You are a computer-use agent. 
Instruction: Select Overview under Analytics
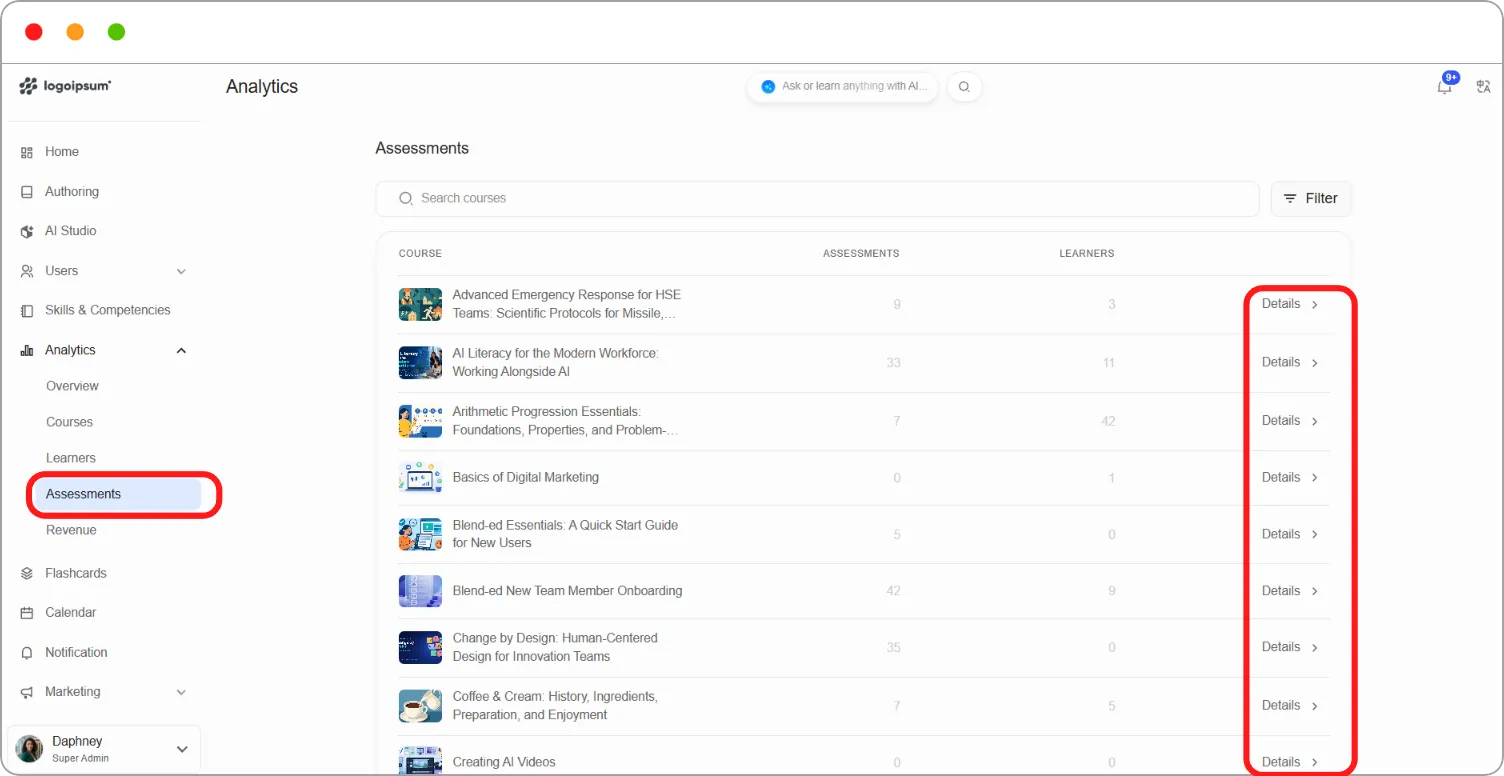[x=72, y=386]
